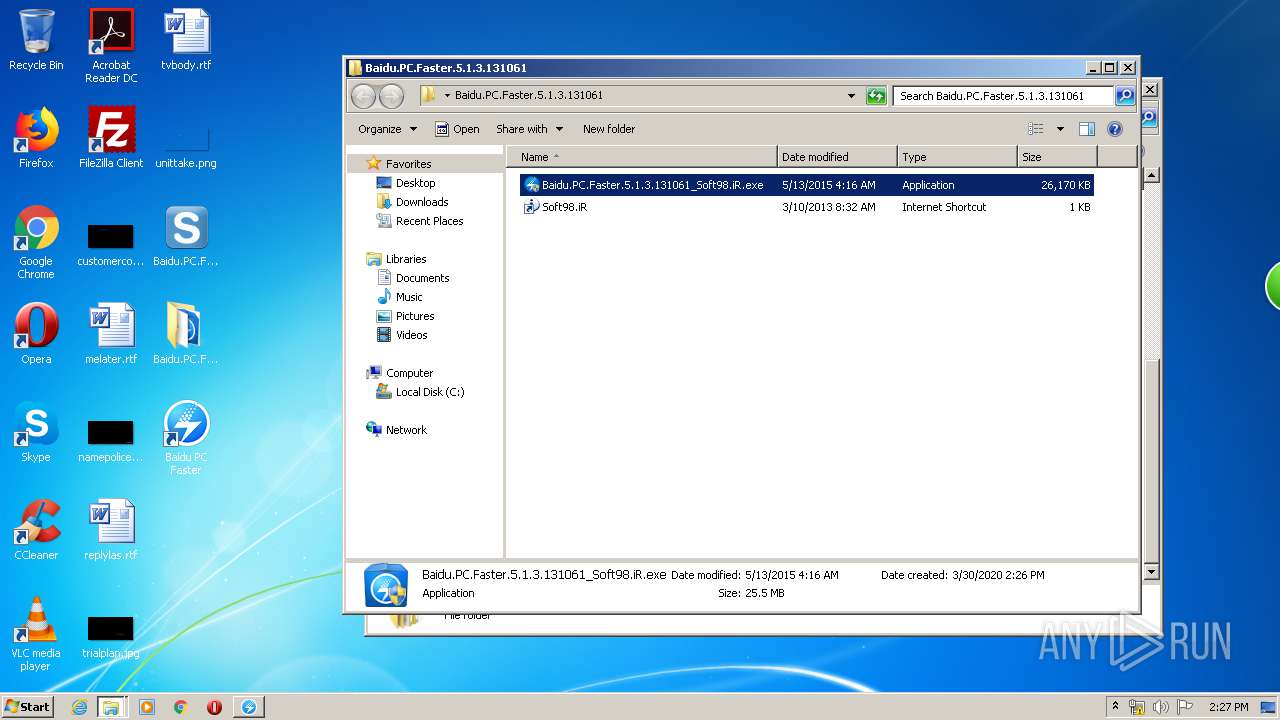The image size is (1280, 720).
Task: Click the New folder button
Action: click(x=609, y=129)
